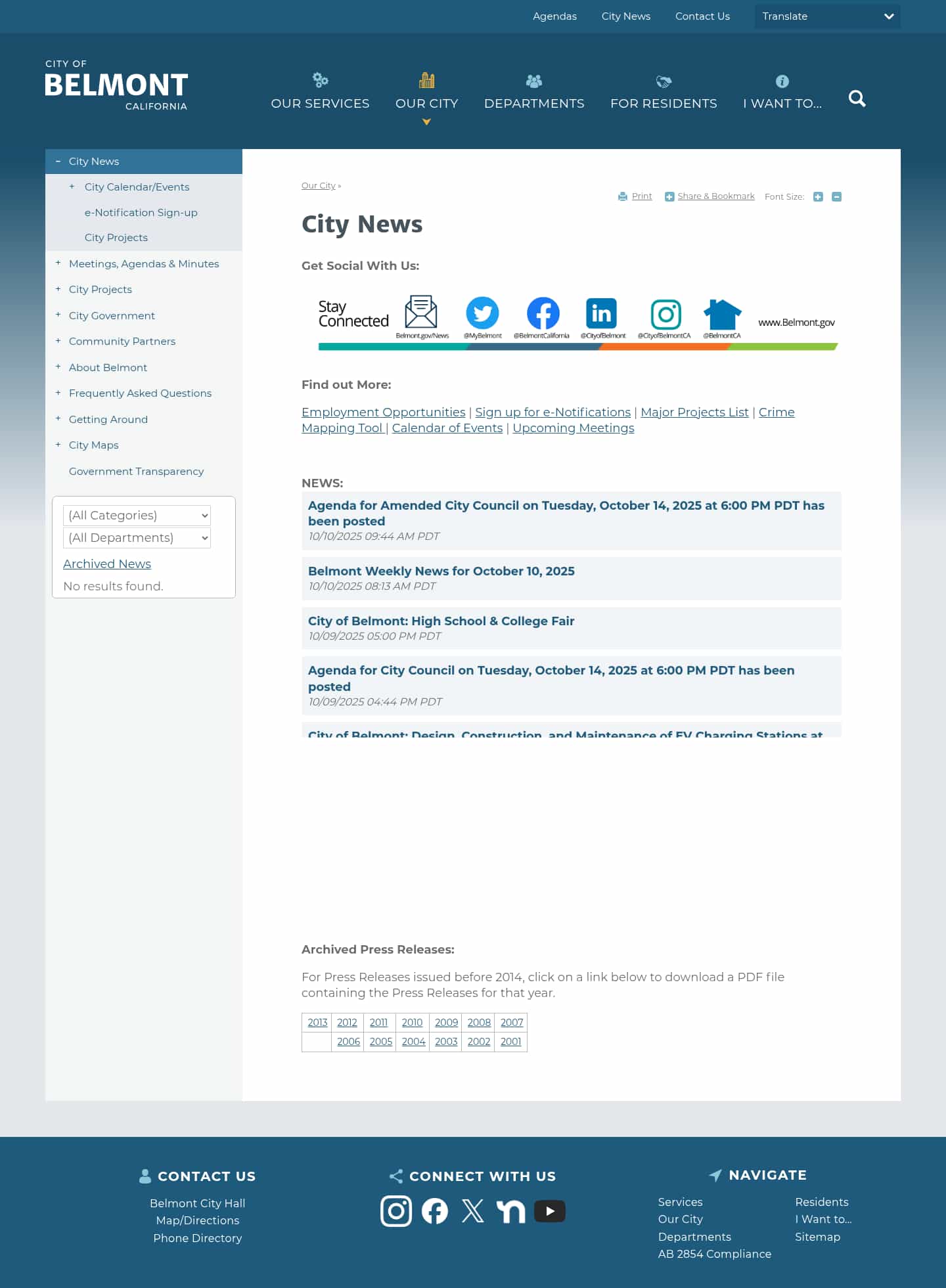The width and height of the screenshot is (946, 1288).
Task: Expand the City Government sidebar item
Action: (58, 315)
